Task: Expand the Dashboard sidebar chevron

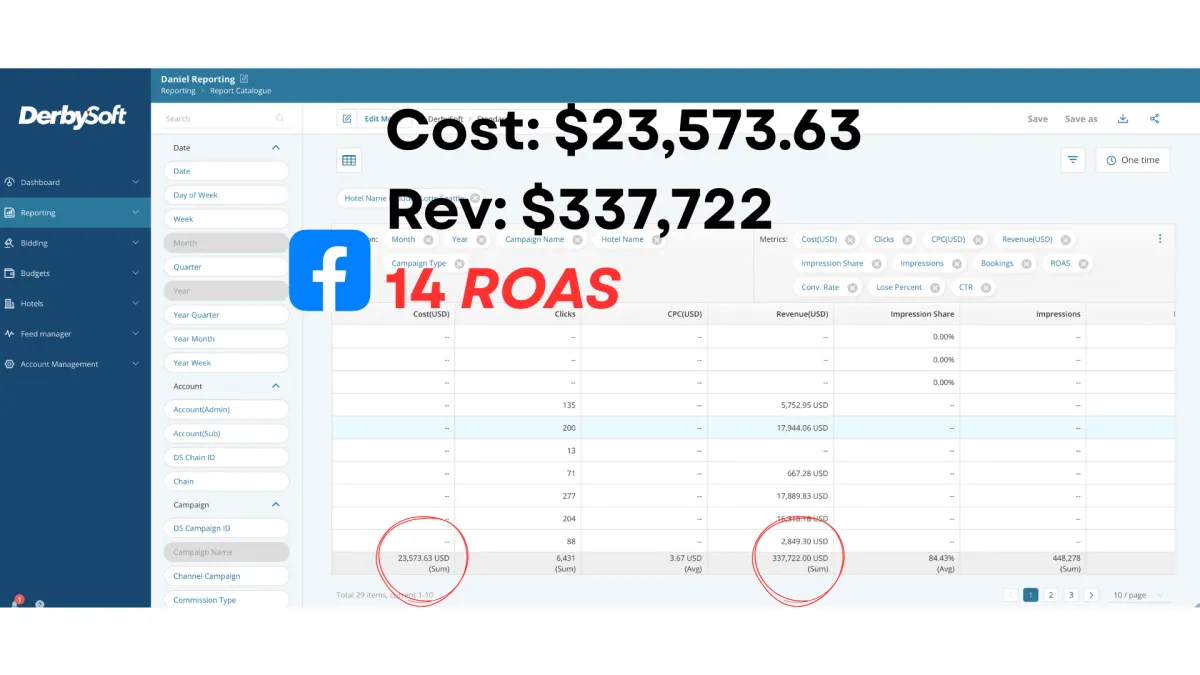Action: pos(135,182)
